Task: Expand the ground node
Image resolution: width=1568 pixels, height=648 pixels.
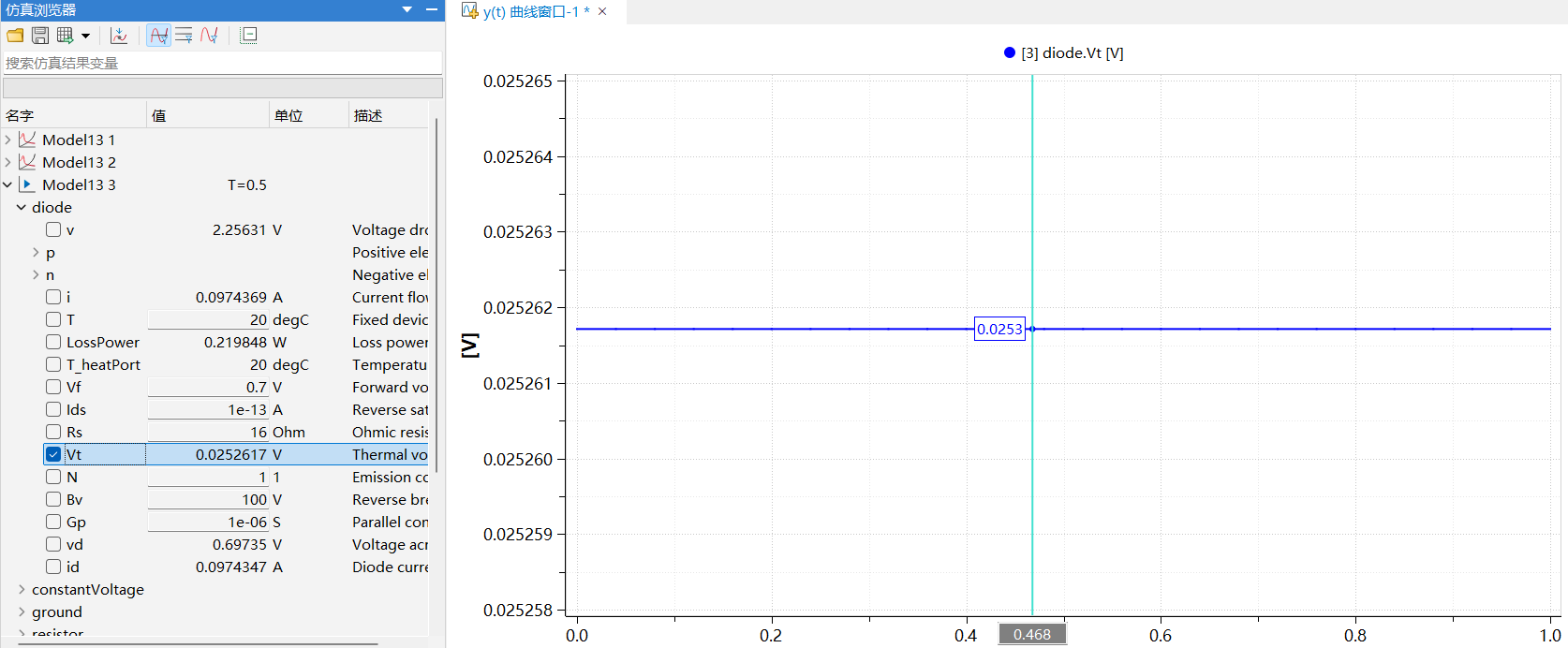Action: point(22,611)
